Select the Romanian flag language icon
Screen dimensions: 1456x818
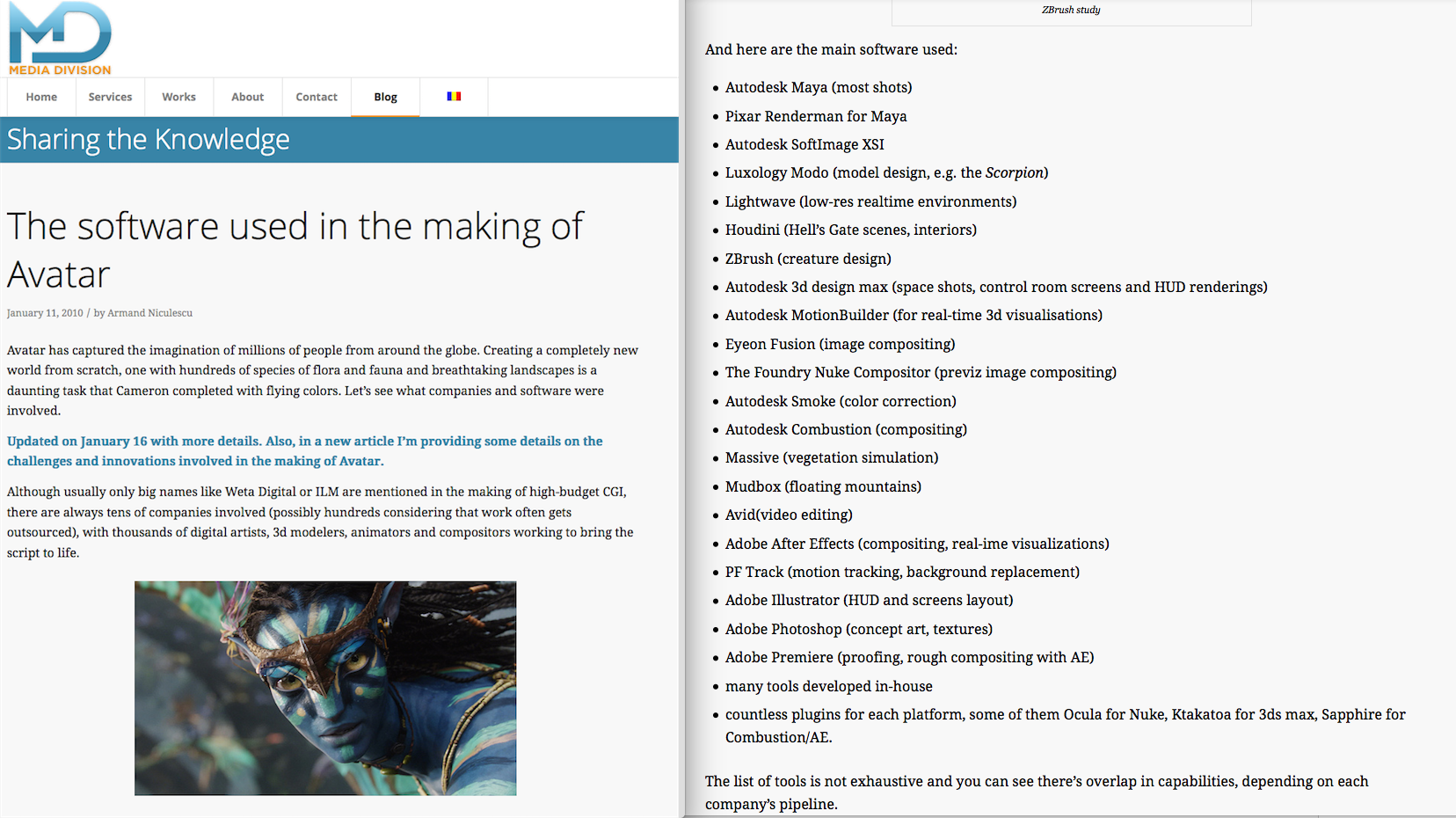pos(454,97)
